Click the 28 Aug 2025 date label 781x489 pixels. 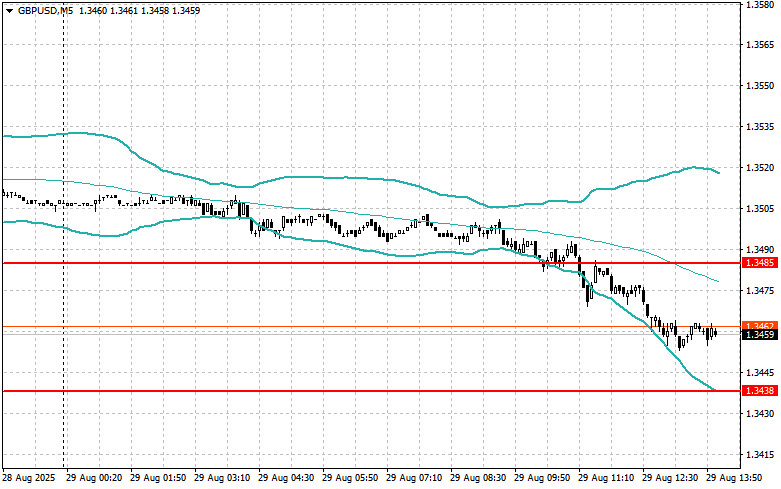(29, 478)
